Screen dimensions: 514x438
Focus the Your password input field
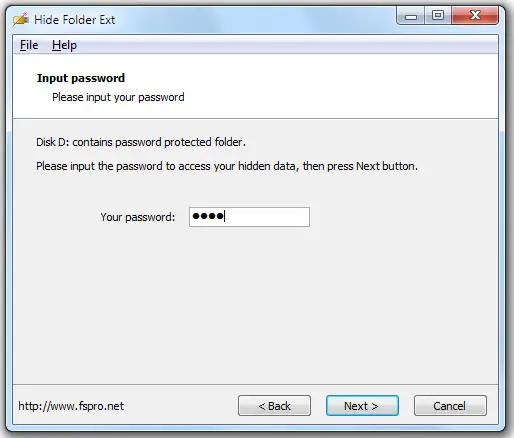click(249, 217)
